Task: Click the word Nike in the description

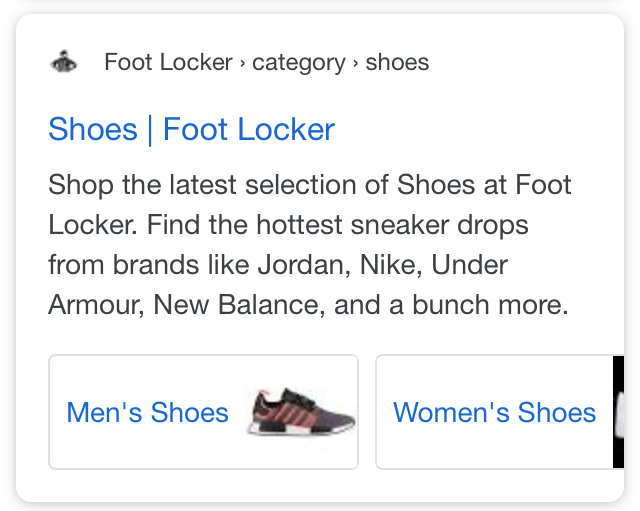Action: coord(390,265)
